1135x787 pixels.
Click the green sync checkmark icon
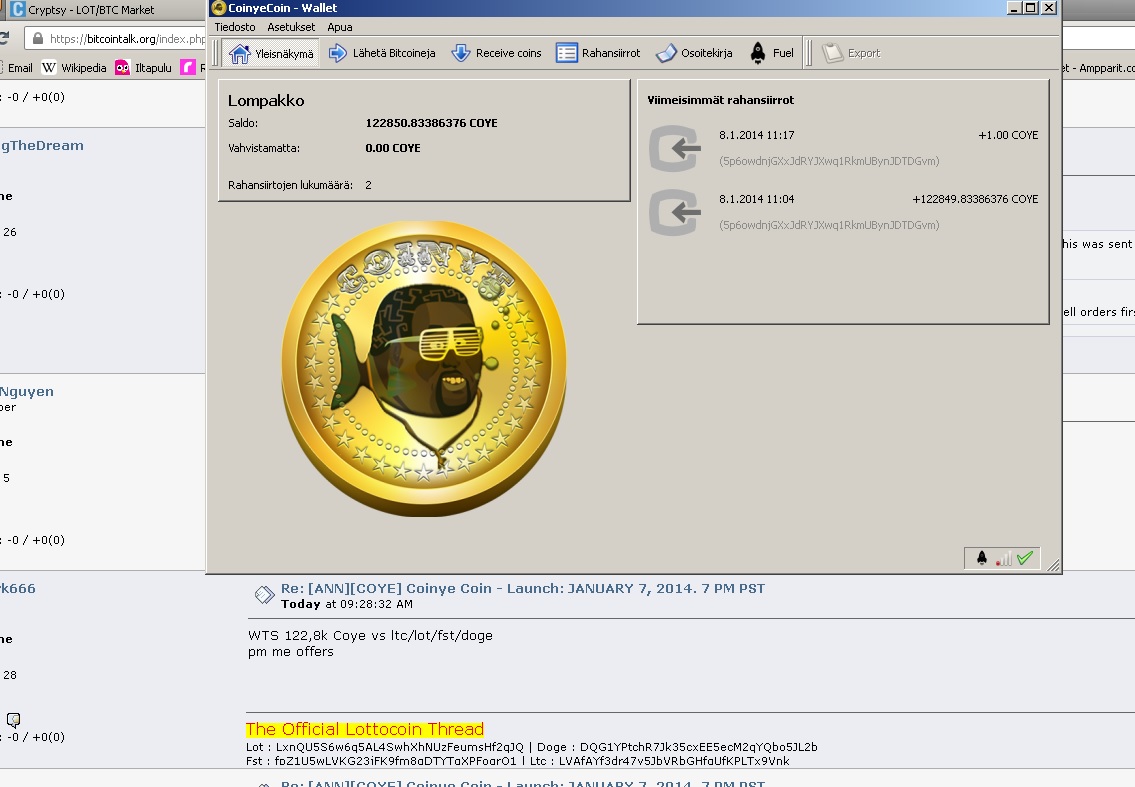1025,557
